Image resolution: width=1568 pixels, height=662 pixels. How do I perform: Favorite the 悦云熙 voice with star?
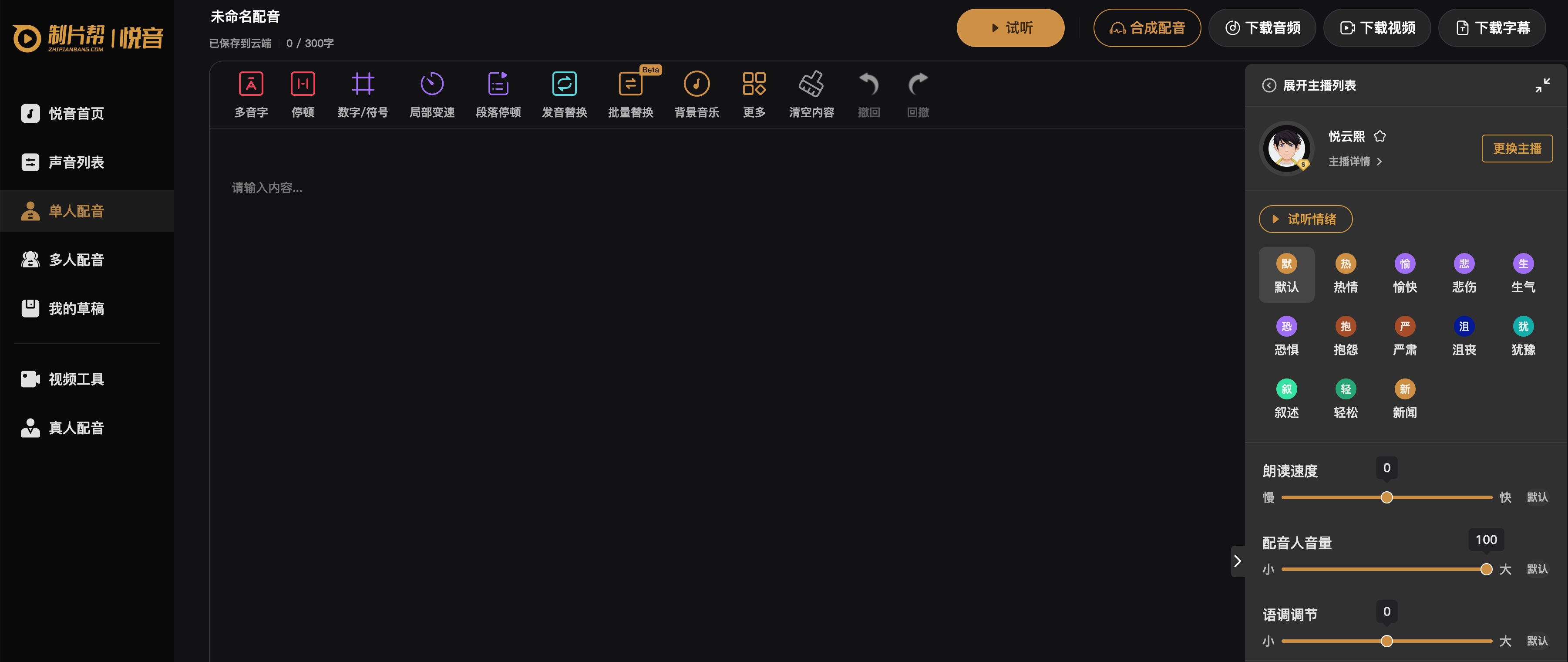click(x=1380, y=136)
